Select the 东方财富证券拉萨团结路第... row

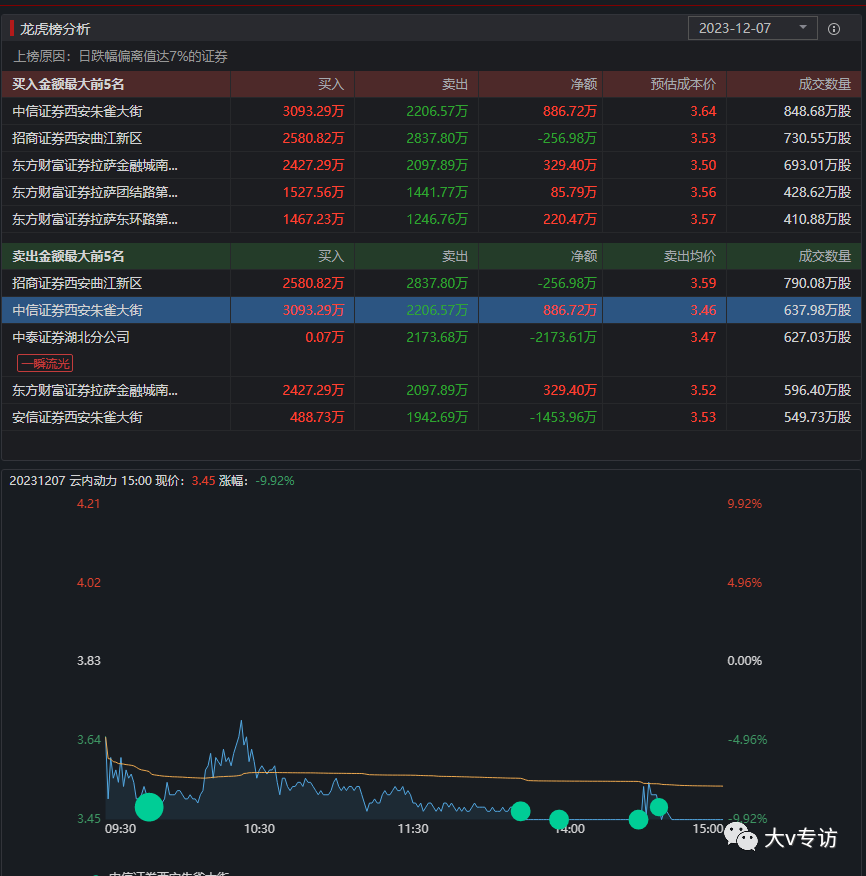point(431,192)
